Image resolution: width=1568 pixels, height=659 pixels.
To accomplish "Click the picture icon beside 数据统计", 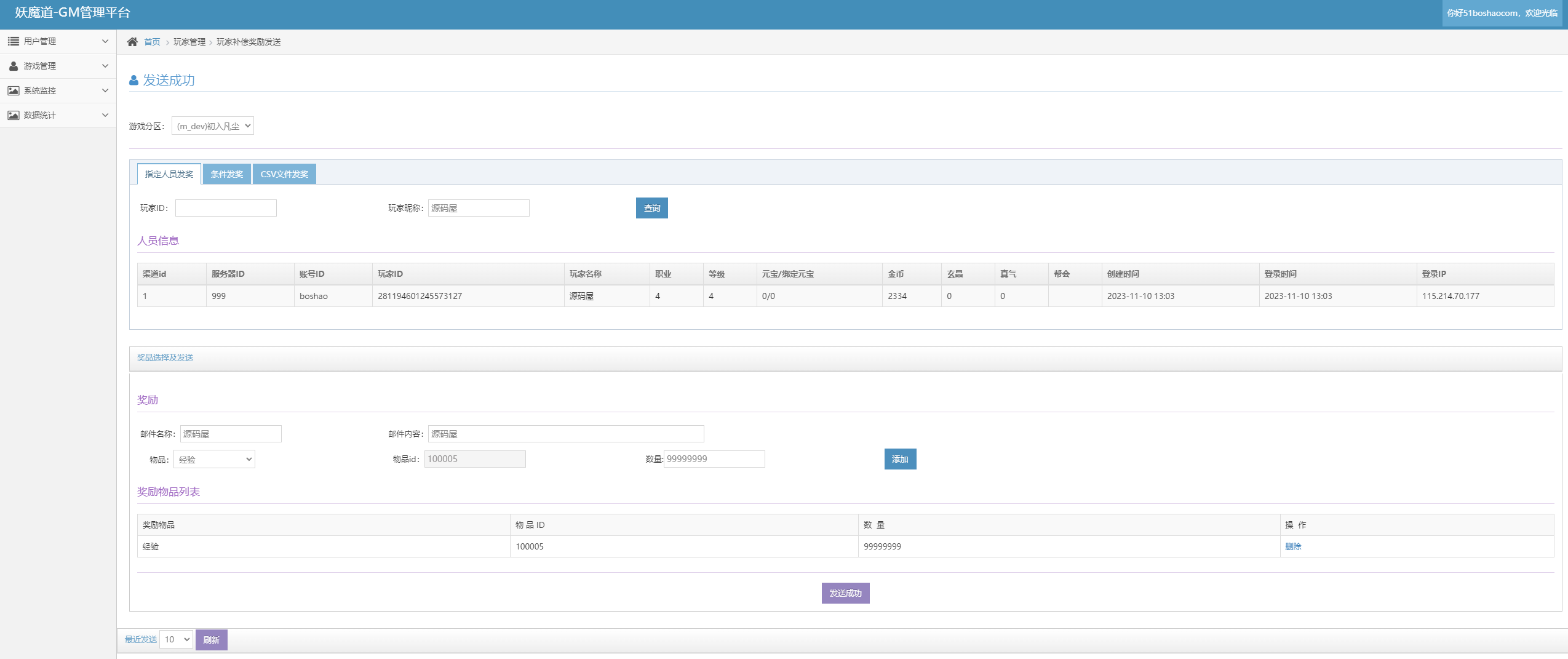I will click(x=13, y=115).
